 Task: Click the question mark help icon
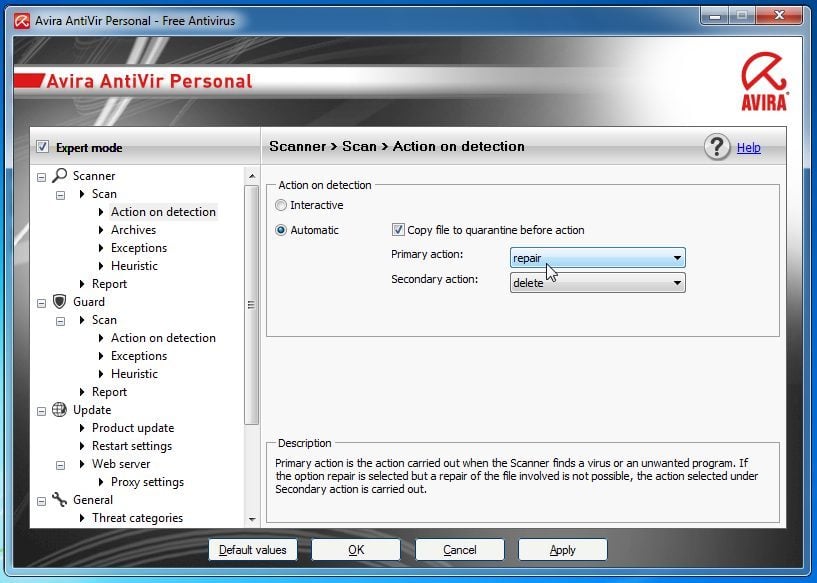click(717, 147)
